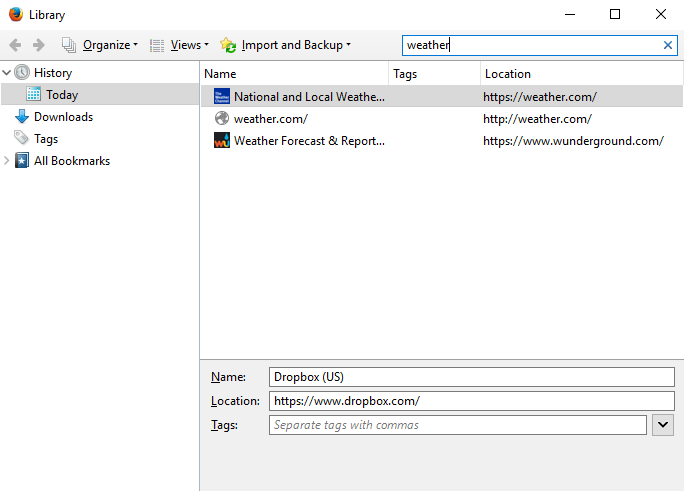Minimize the Library window

pos(570,14)
